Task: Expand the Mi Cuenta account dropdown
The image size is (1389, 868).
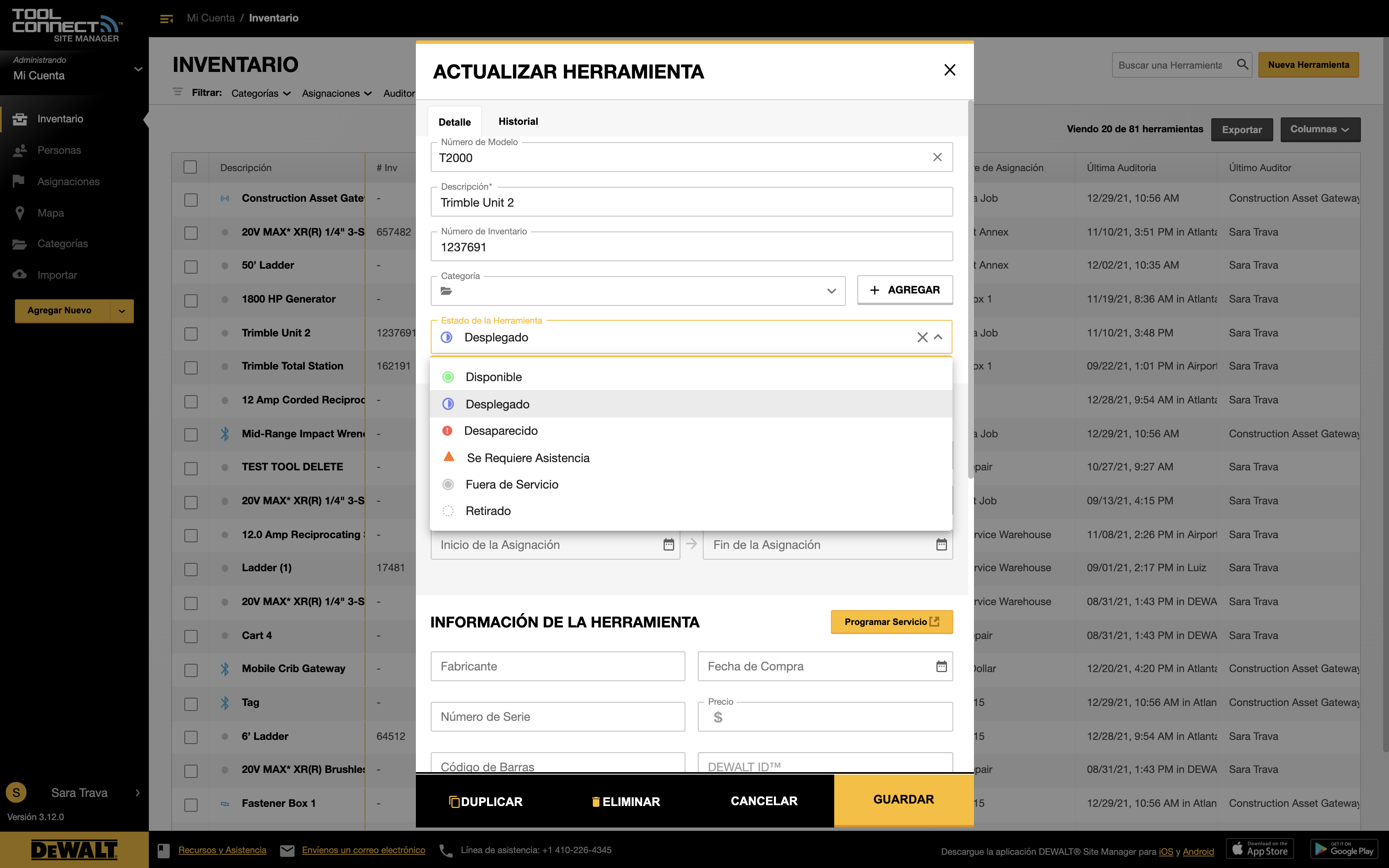Action: (x=138, y=69)
